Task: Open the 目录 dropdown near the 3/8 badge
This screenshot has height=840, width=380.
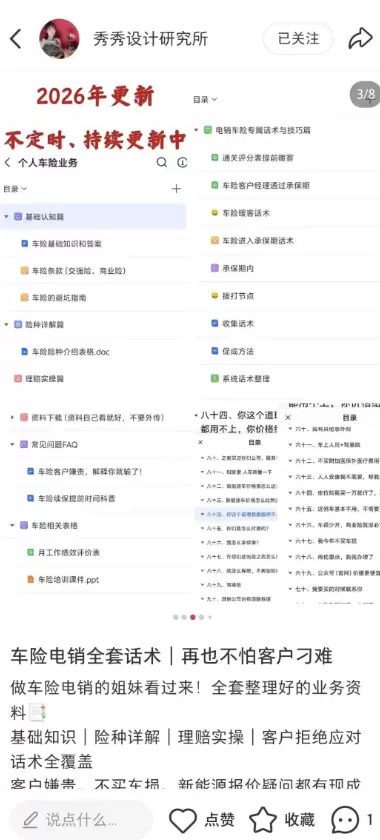Action: pyautogui.click(x=205, y=100)
